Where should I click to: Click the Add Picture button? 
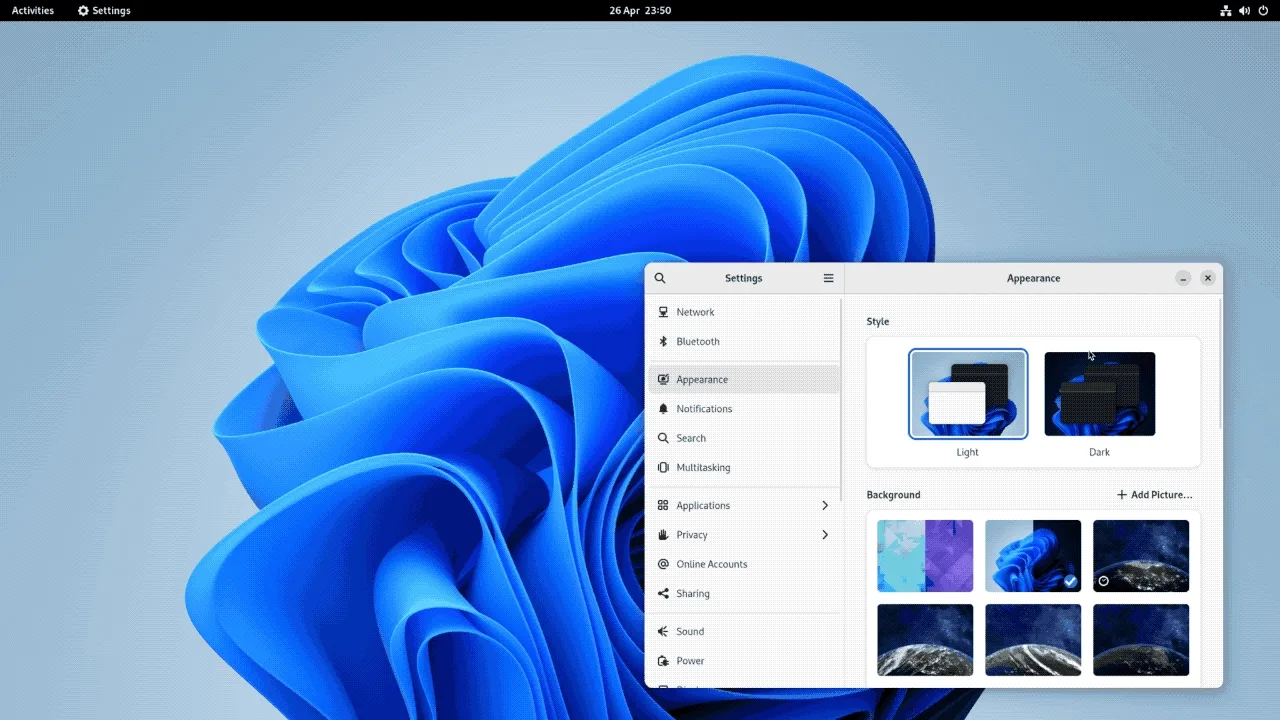click(1155, 495)
